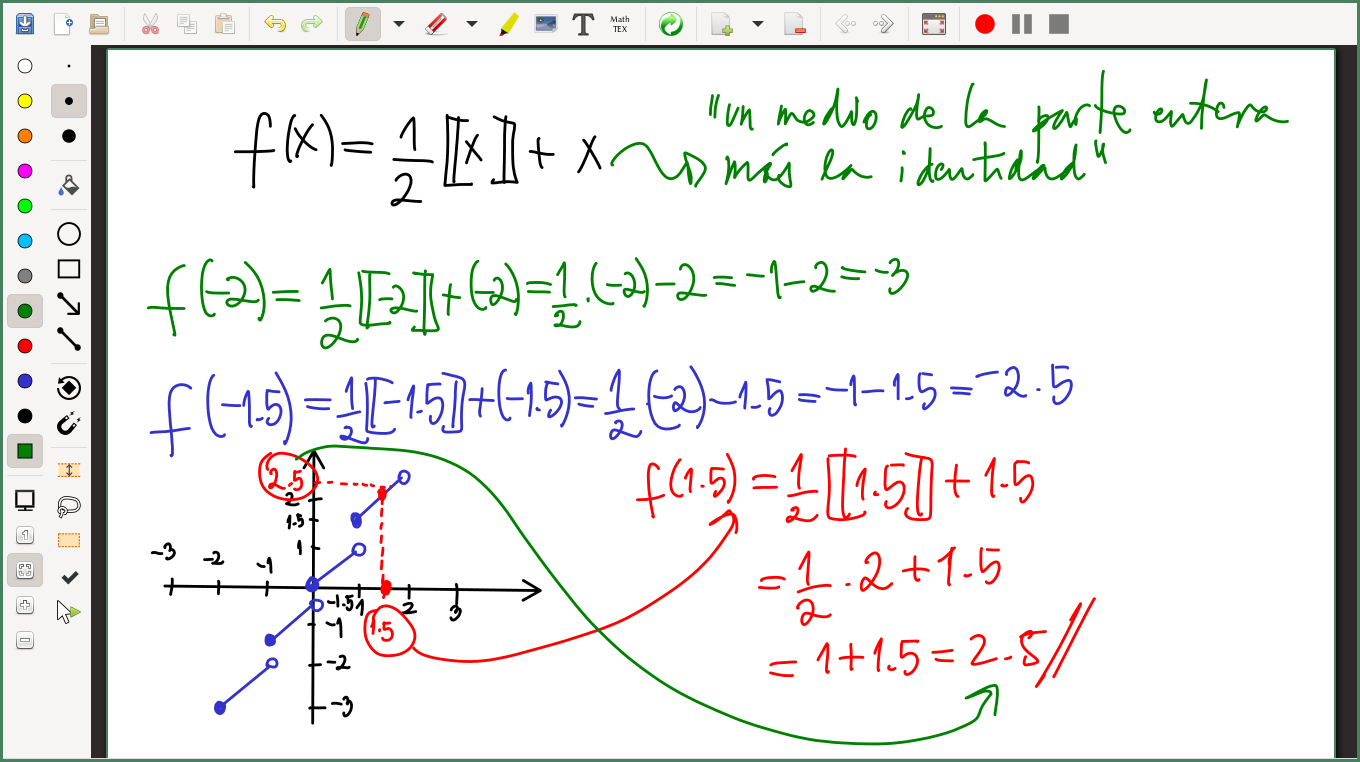Set thick line thickness

click(68, 136)
